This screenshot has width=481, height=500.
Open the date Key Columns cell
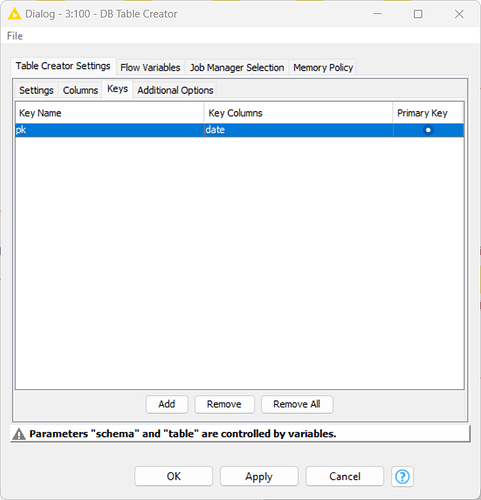(x=299, y=130)
